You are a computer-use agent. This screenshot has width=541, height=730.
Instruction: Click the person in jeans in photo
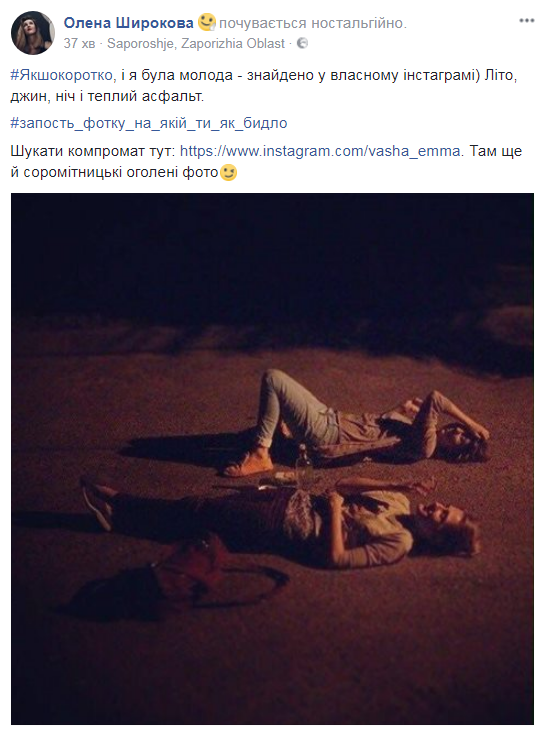pyautogui.click(x=356, y=426)
